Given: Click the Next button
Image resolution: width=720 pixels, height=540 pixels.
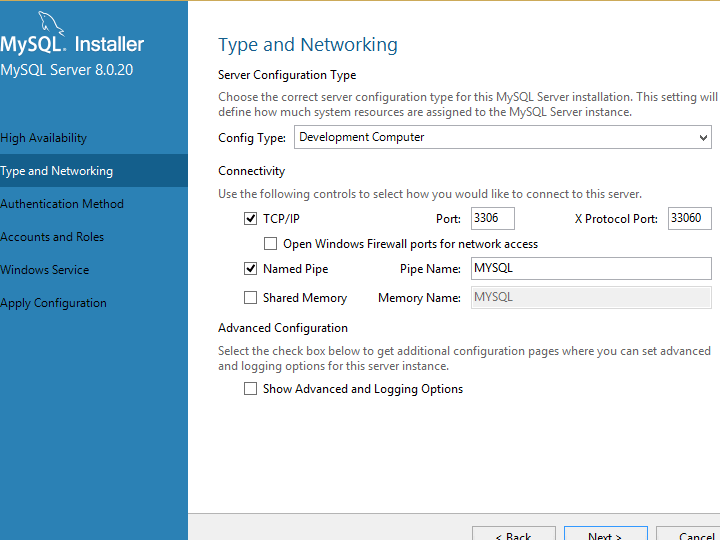Looking at the screenshot, I should tap(606, 534).
